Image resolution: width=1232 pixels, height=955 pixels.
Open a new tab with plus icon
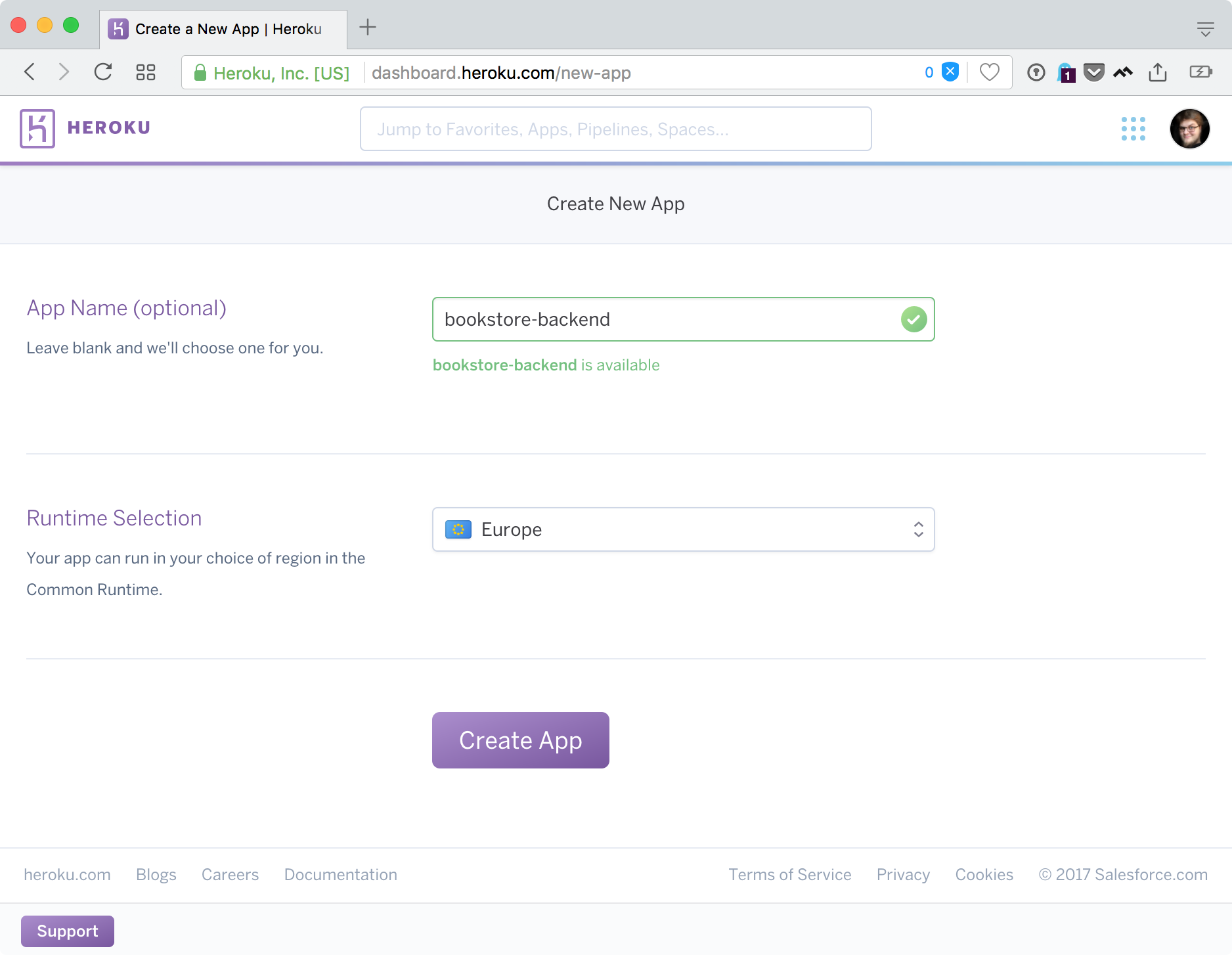tap(368, 28)
